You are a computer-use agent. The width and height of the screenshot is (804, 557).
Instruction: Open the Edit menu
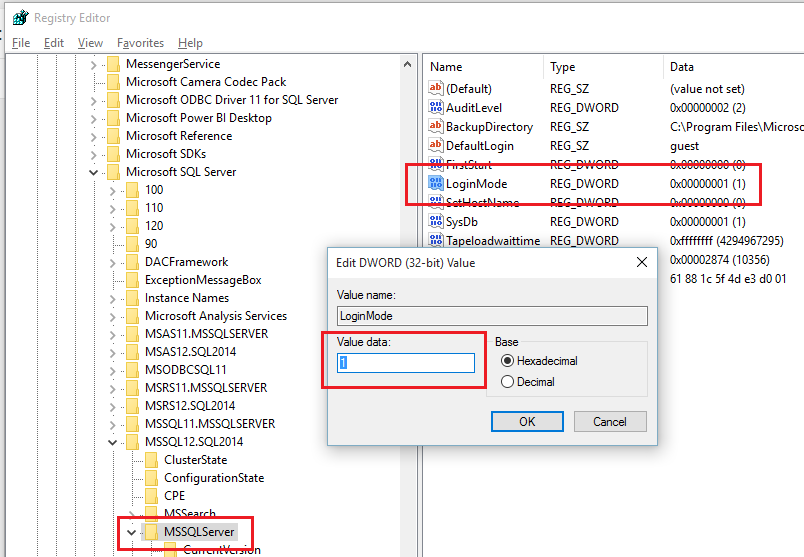(54, 43)
